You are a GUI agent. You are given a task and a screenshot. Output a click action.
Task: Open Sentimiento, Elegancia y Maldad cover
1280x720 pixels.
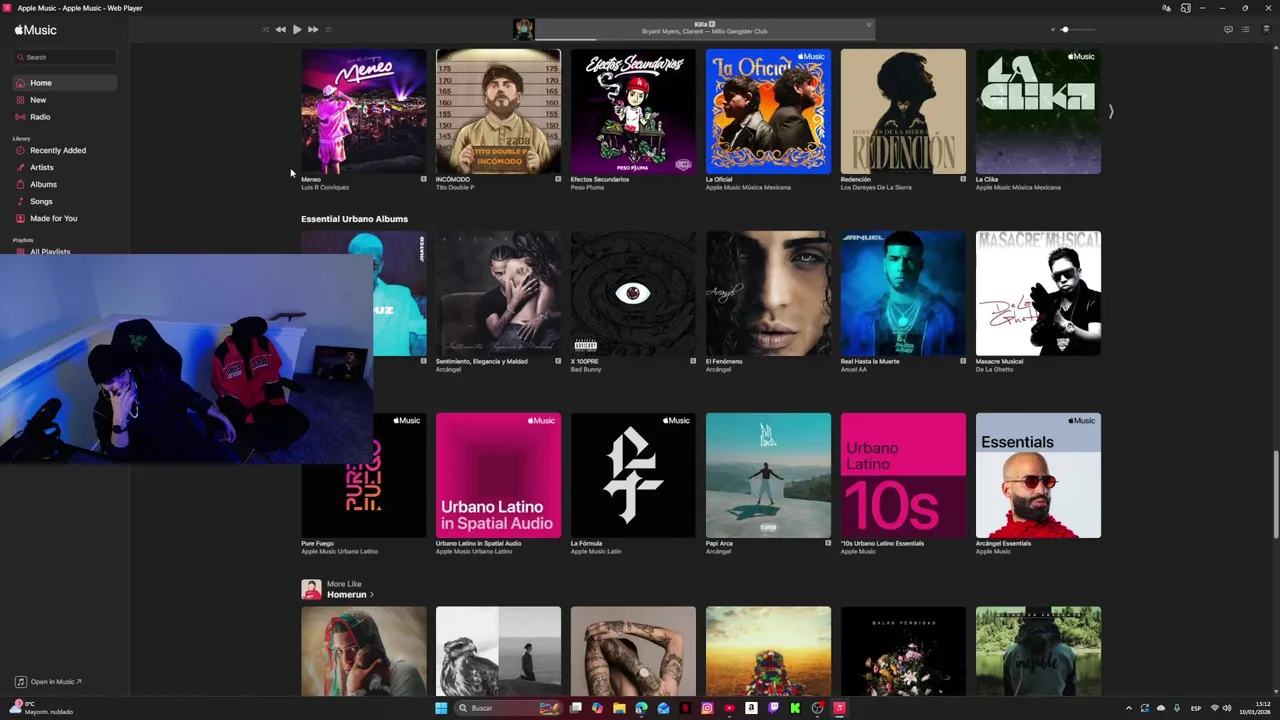(x=498, y=293)
